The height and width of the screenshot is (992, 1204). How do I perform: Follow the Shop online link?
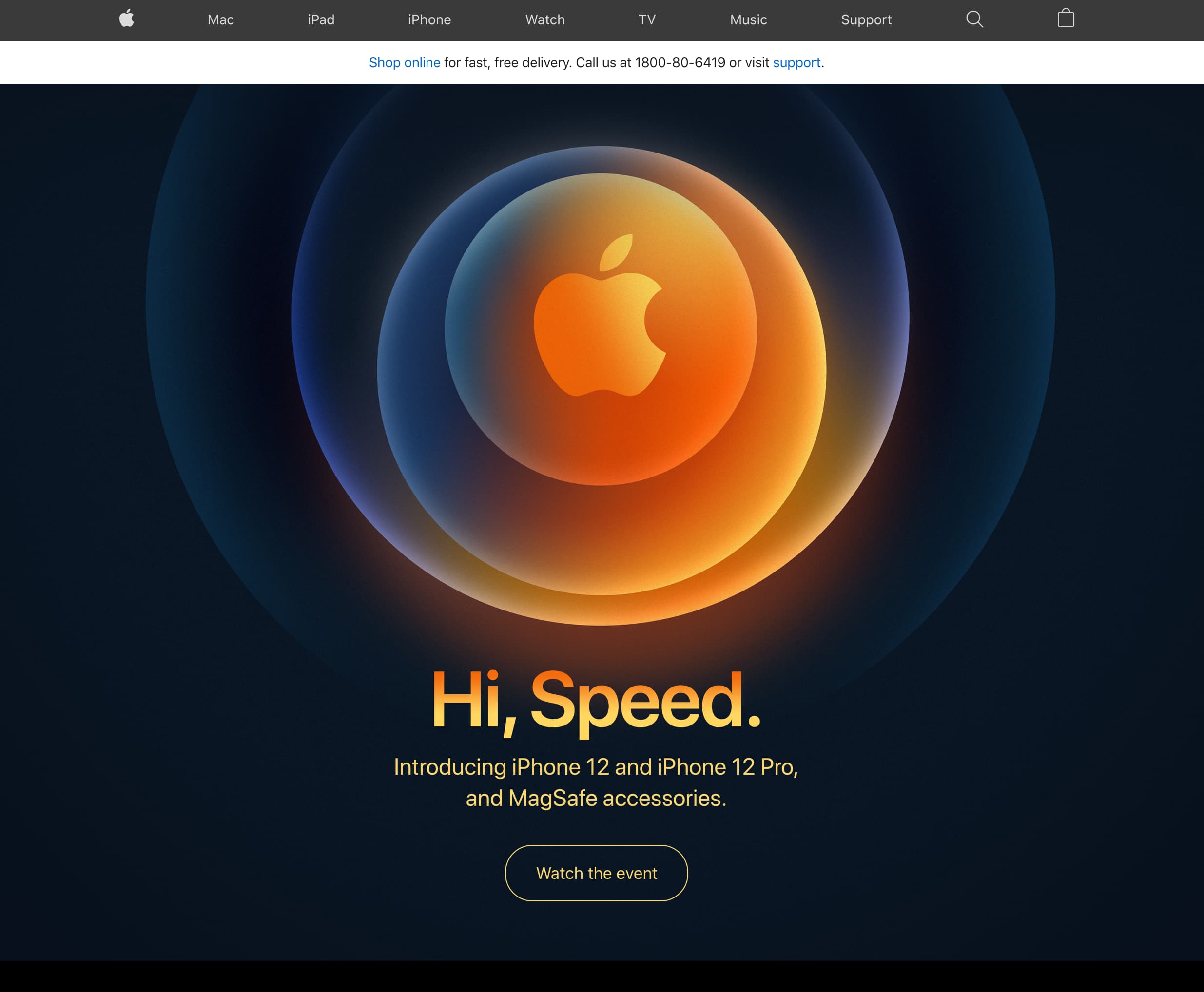[x=404, y=63]
